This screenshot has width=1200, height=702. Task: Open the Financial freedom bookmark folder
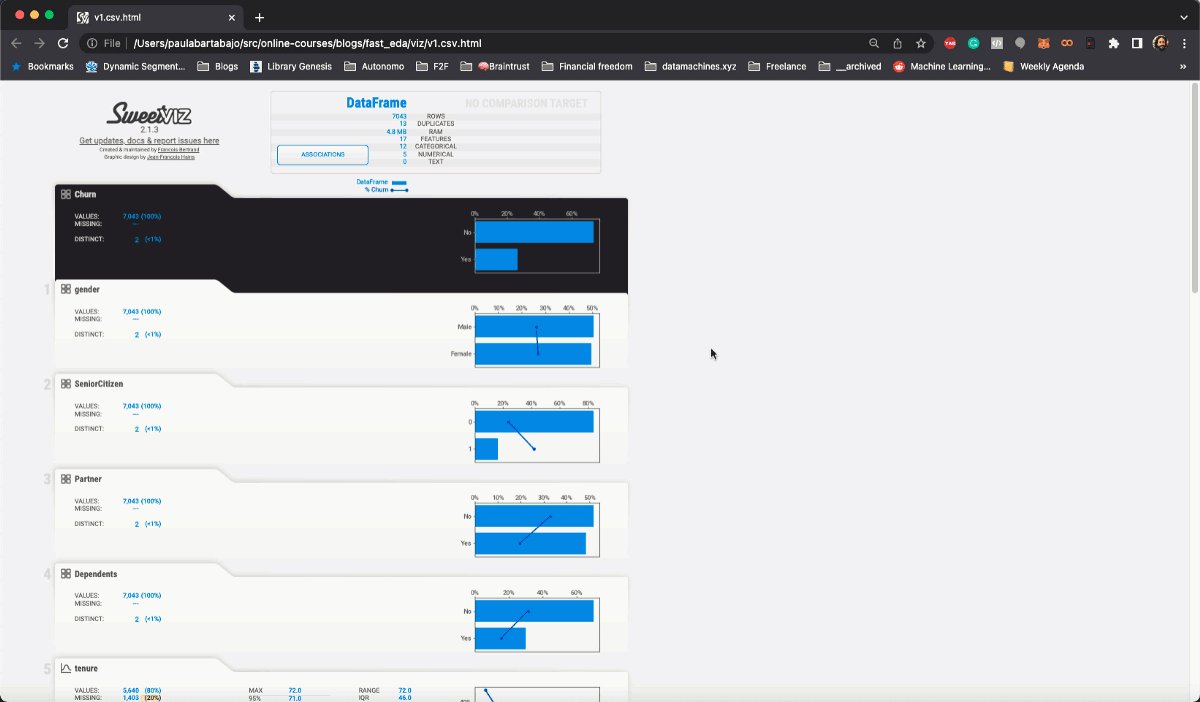click(587, 67)
